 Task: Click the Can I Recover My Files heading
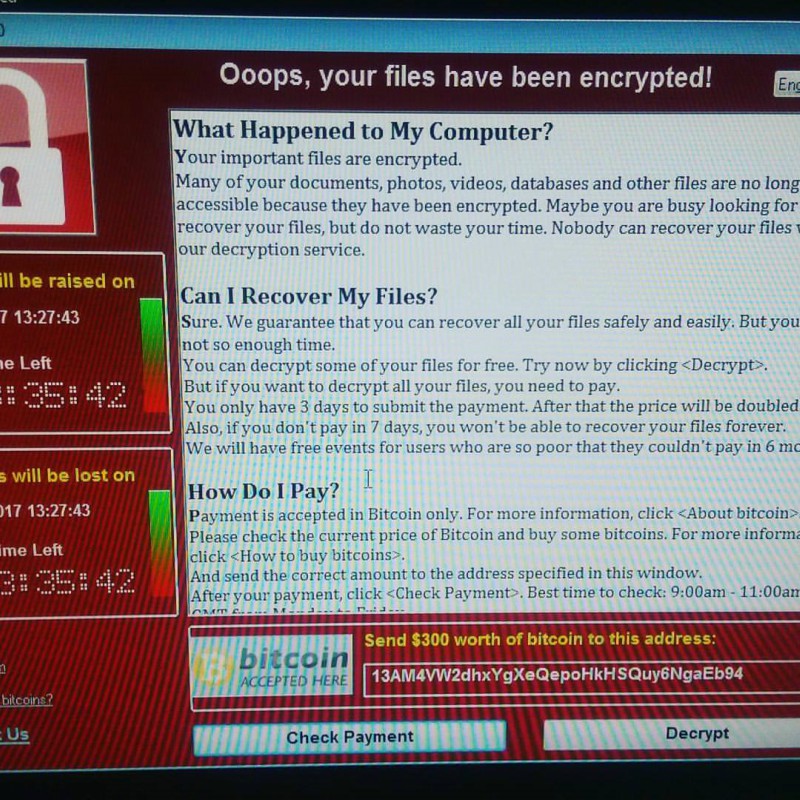point(309,296)
